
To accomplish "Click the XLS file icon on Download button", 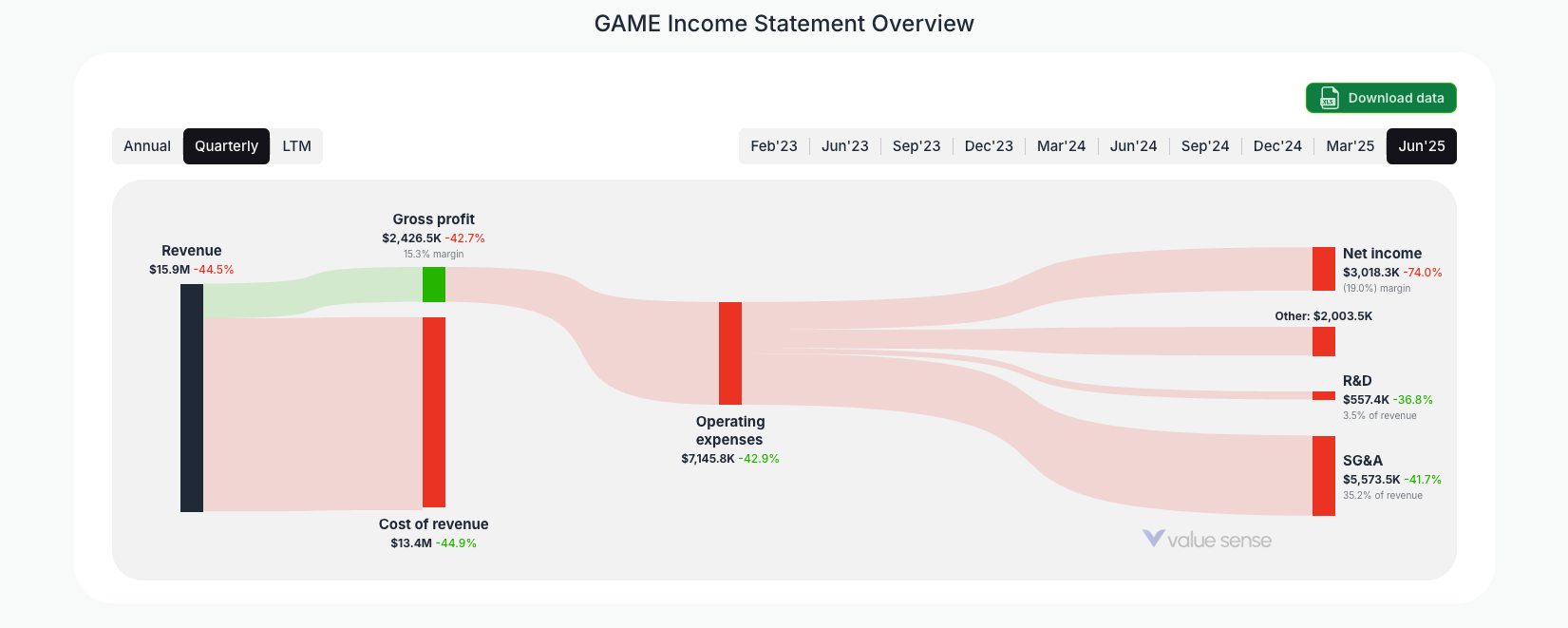I will tap(1328, 98).
